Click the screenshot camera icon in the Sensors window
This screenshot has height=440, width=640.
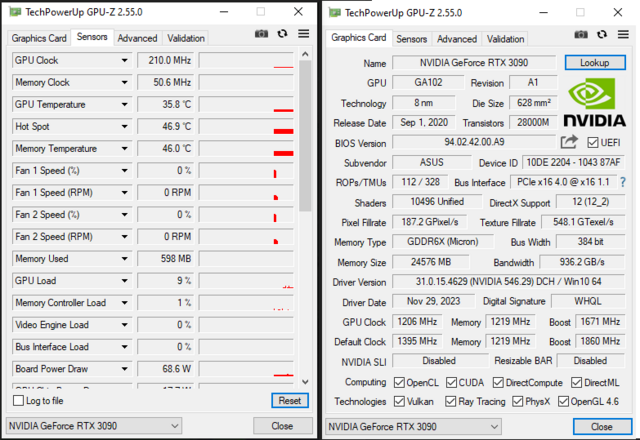[x=262, y=34]
